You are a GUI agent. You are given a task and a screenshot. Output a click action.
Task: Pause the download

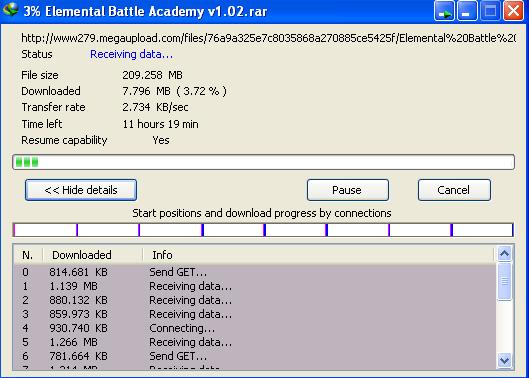click(347, 190)
